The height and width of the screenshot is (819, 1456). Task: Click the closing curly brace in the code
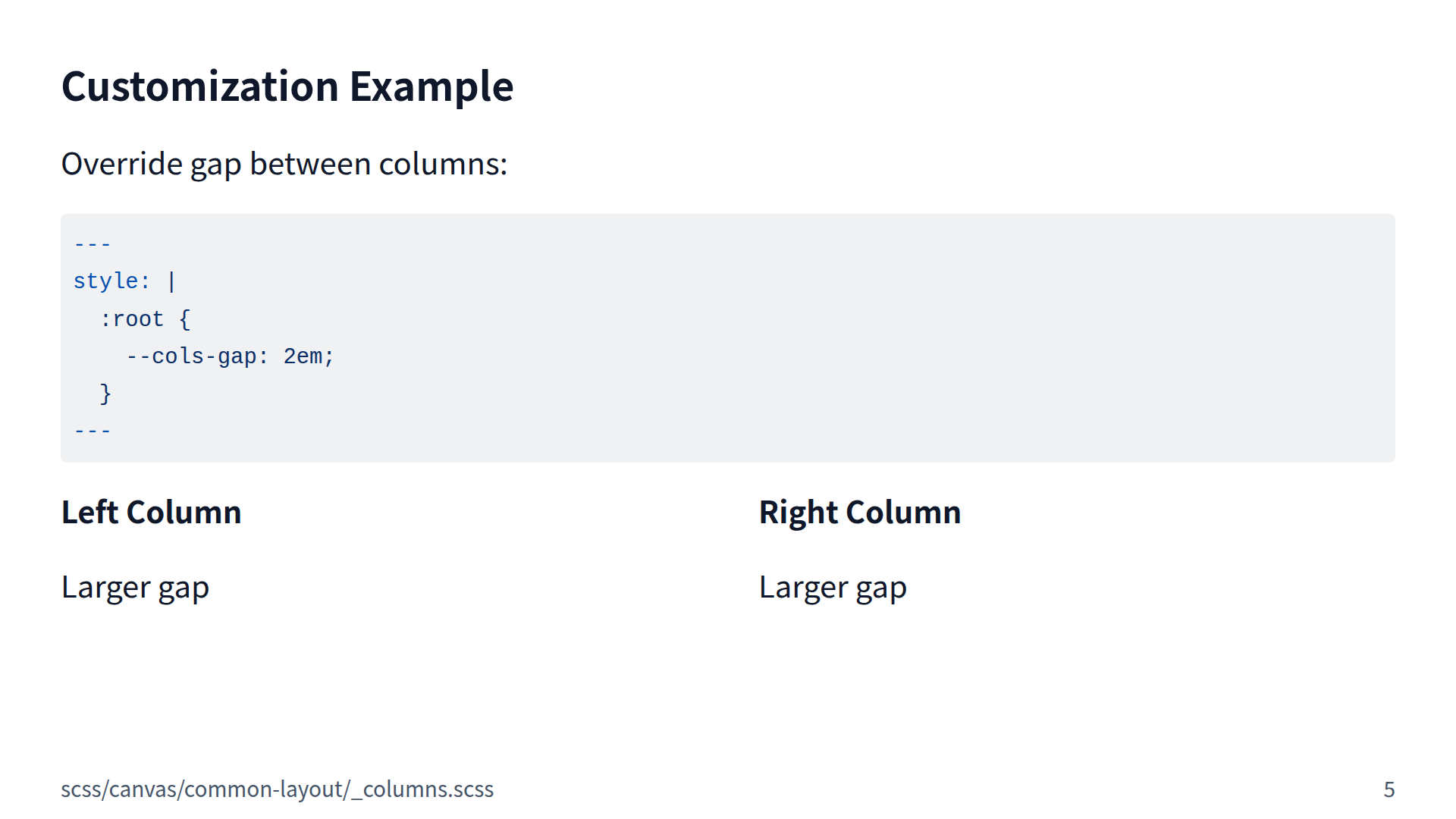point(105,393)
